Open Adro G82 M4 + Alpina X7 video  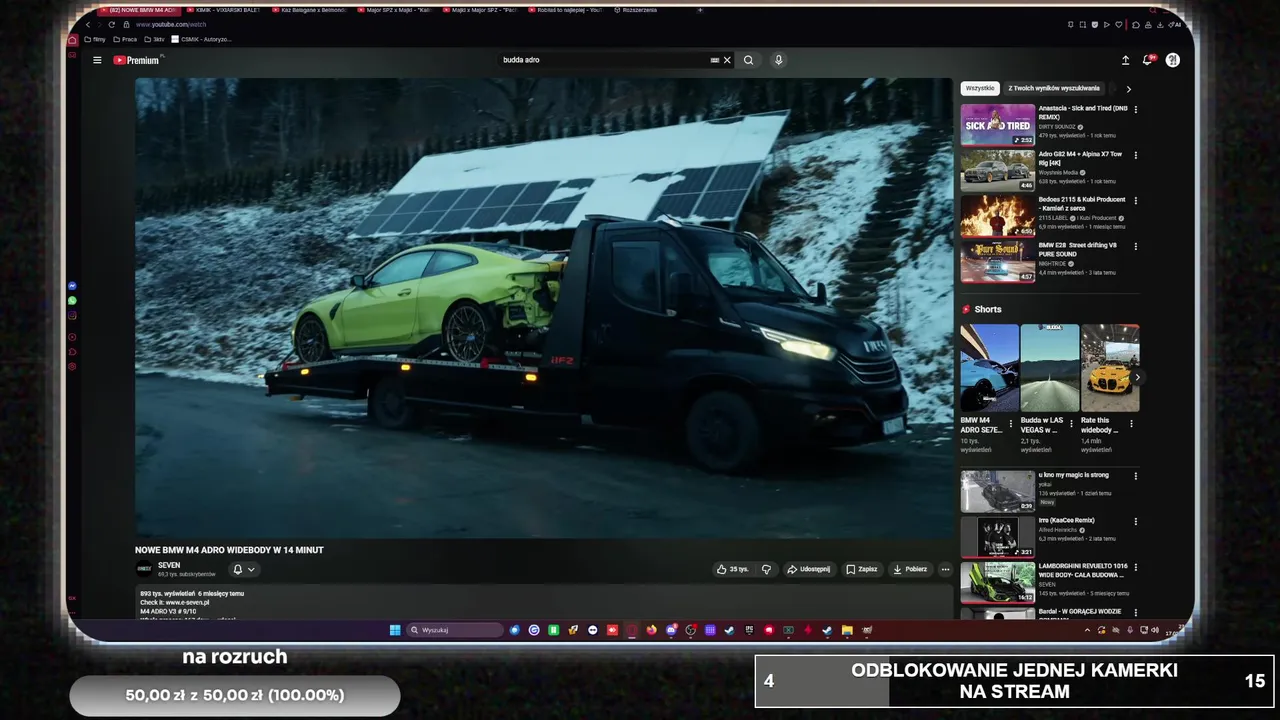tap(998, 171)
